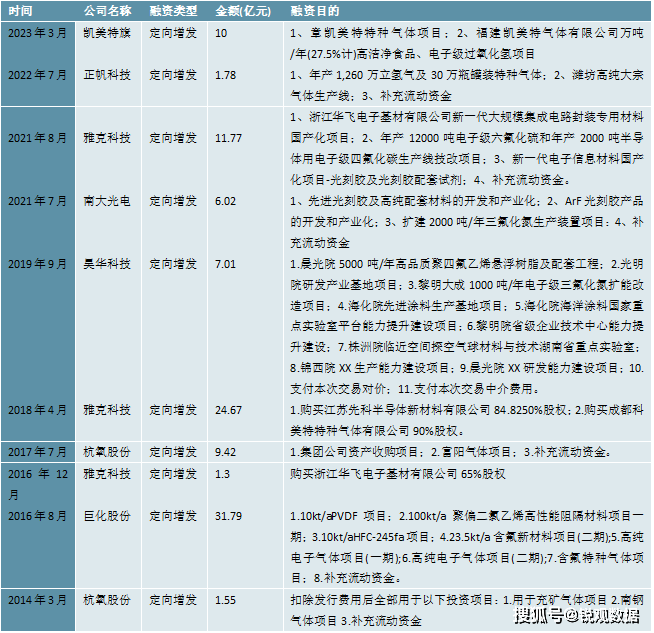Click purpose text starting 1.集团公司资产收购项目
Image resolution: width=654 pixels, height=633 pixels.
(451, 452)
